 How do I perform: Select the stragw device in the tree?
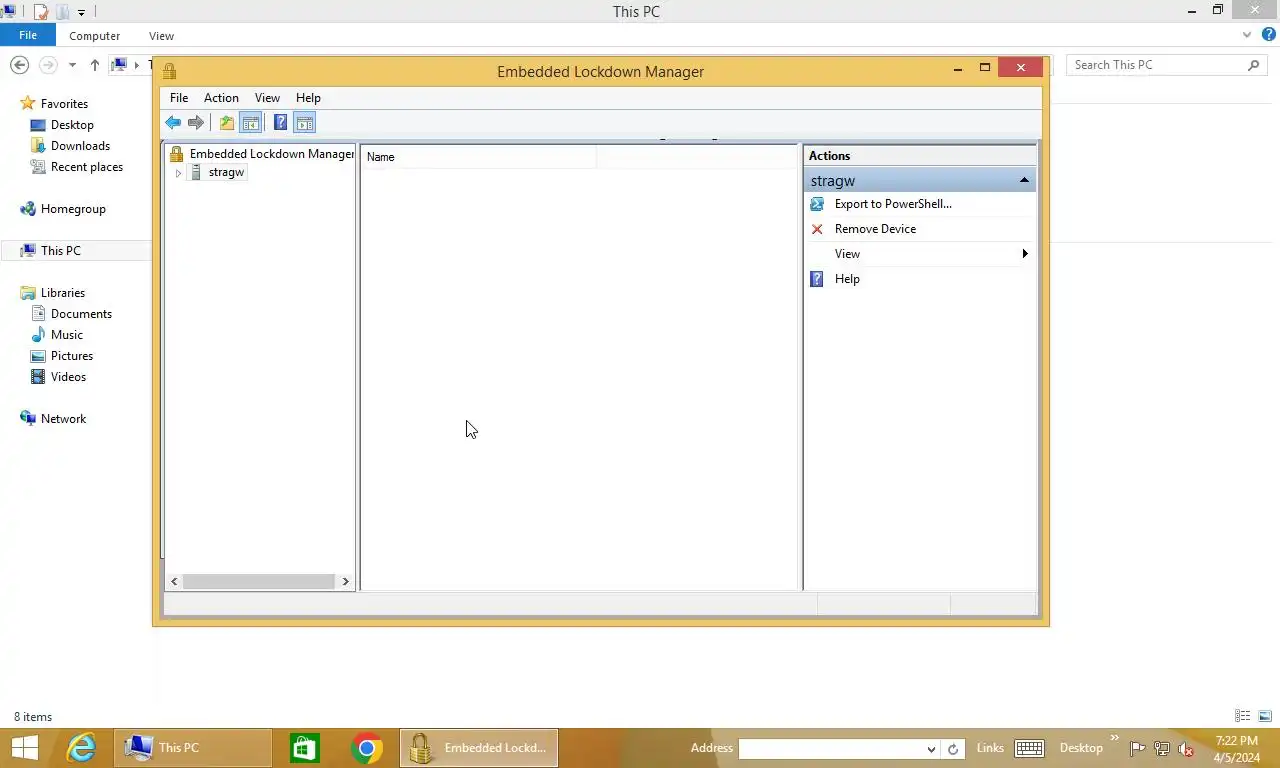tap(226, 172)
